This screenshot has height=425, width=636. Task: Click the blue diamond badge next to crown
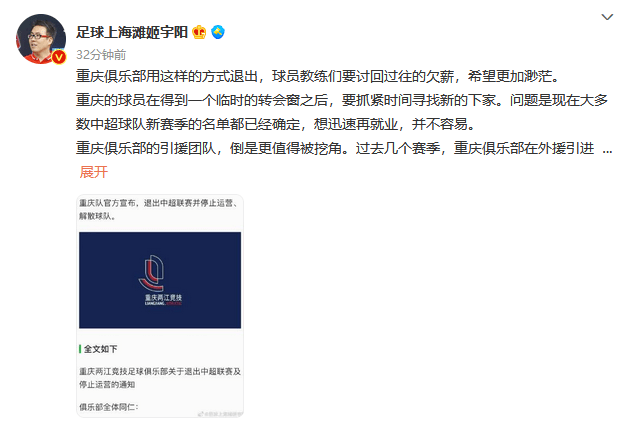pos(218,32)
